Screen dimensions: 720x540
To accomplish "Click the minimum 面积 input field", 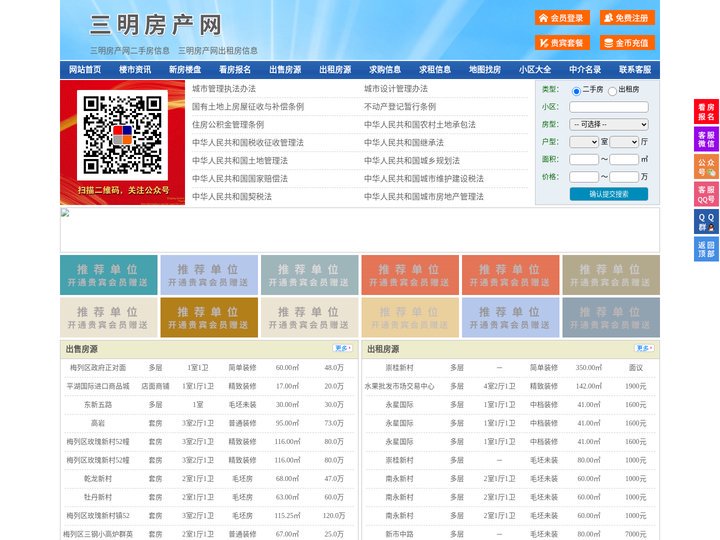I will pyautogui.click(x=584, y=159).
